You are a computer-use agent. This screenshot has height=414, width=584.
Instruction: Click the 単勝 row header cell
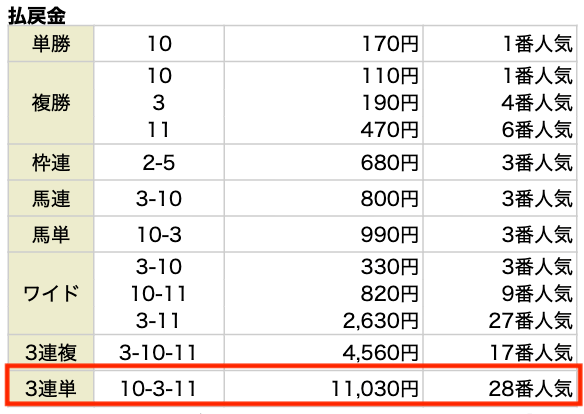51,44
